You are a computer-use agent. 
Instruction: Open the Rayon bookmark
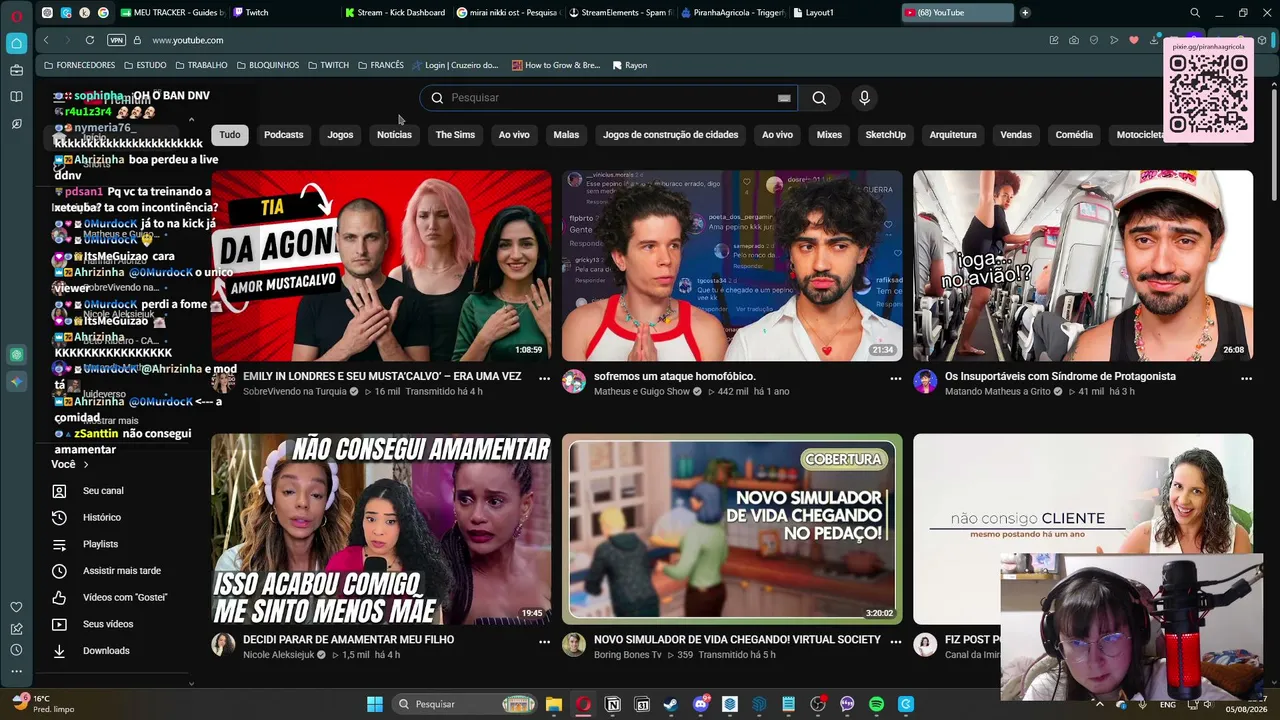pyautogui.click(x=630, y=65)
